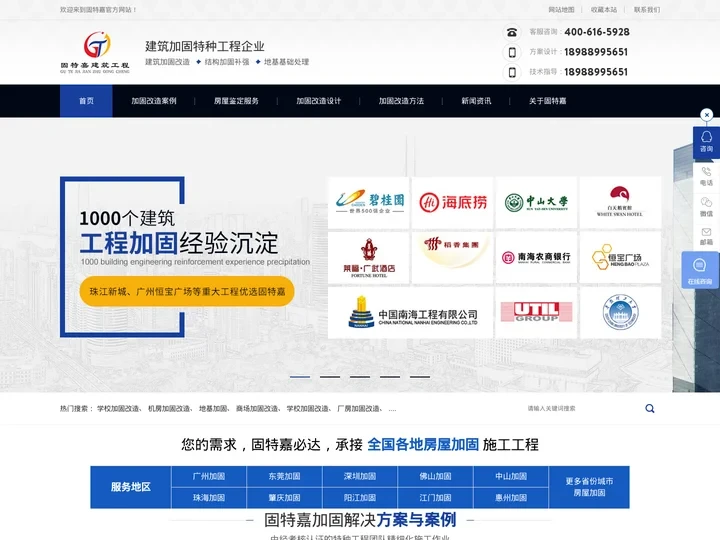720x540 pixels.
Task: Select 中山加固 service area
Action: (x=511, y=476)
